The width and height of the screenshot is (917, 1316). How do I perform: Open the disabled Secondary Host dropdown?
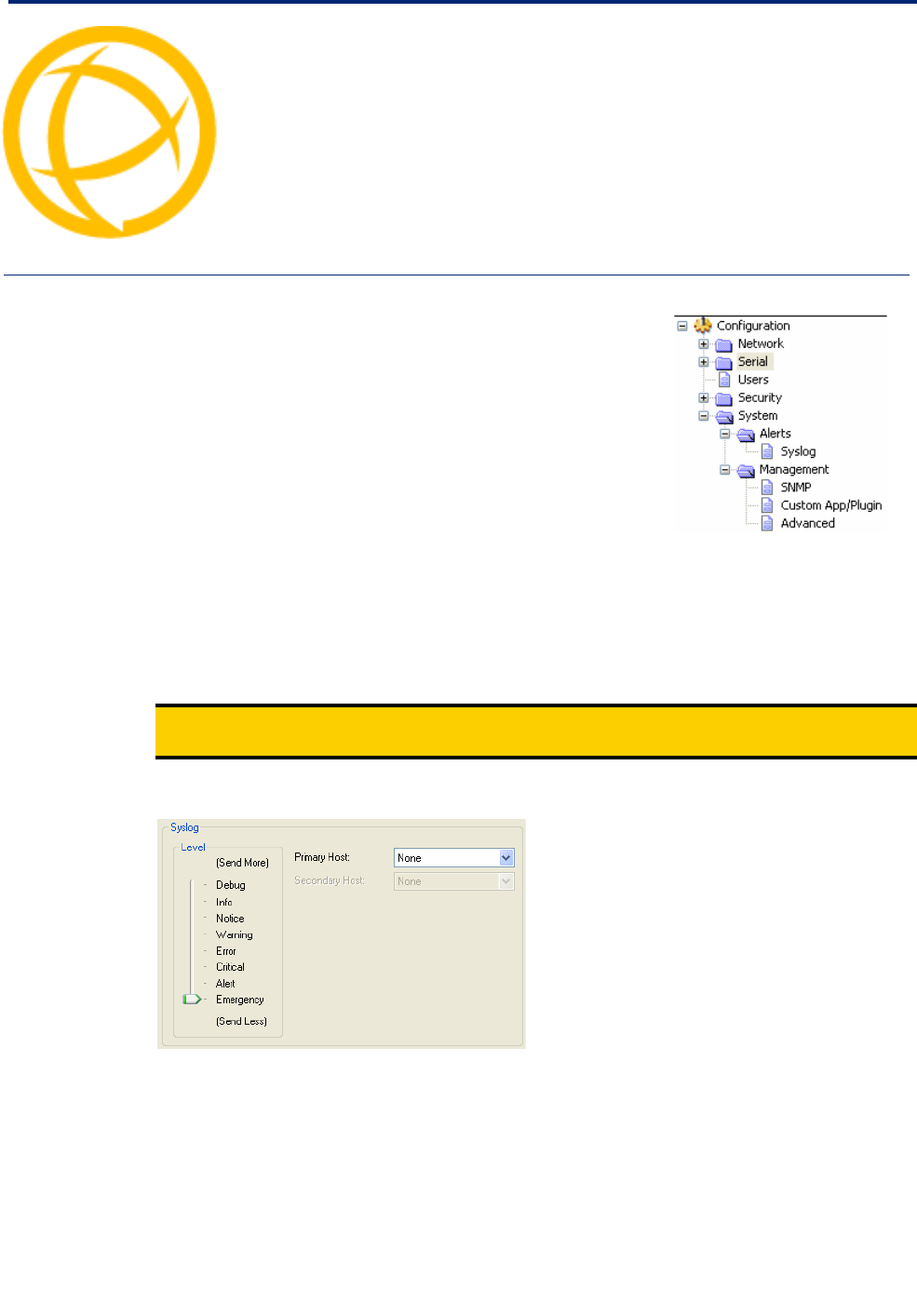pos(506,881)
